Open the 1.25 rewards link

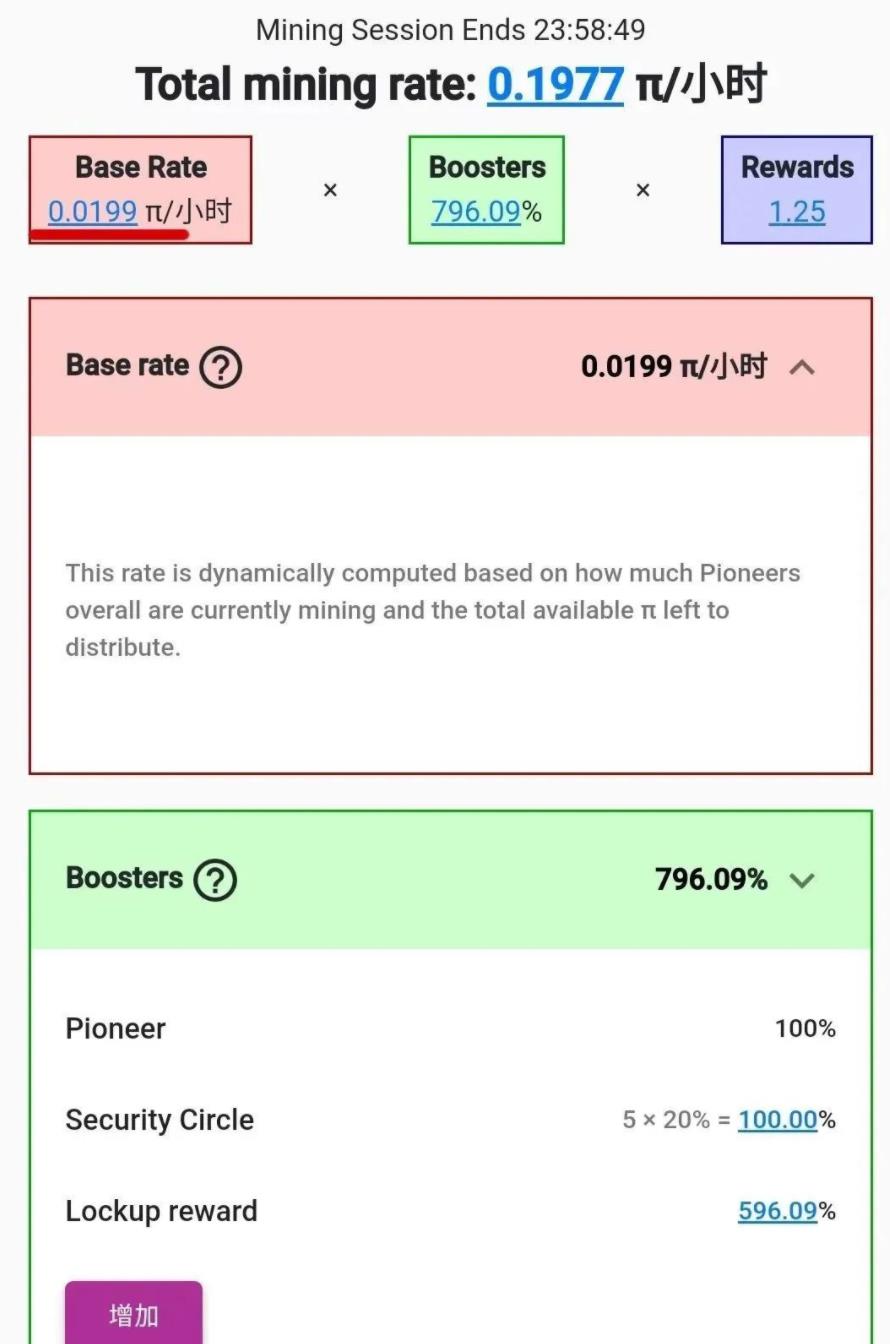point(797,212)
